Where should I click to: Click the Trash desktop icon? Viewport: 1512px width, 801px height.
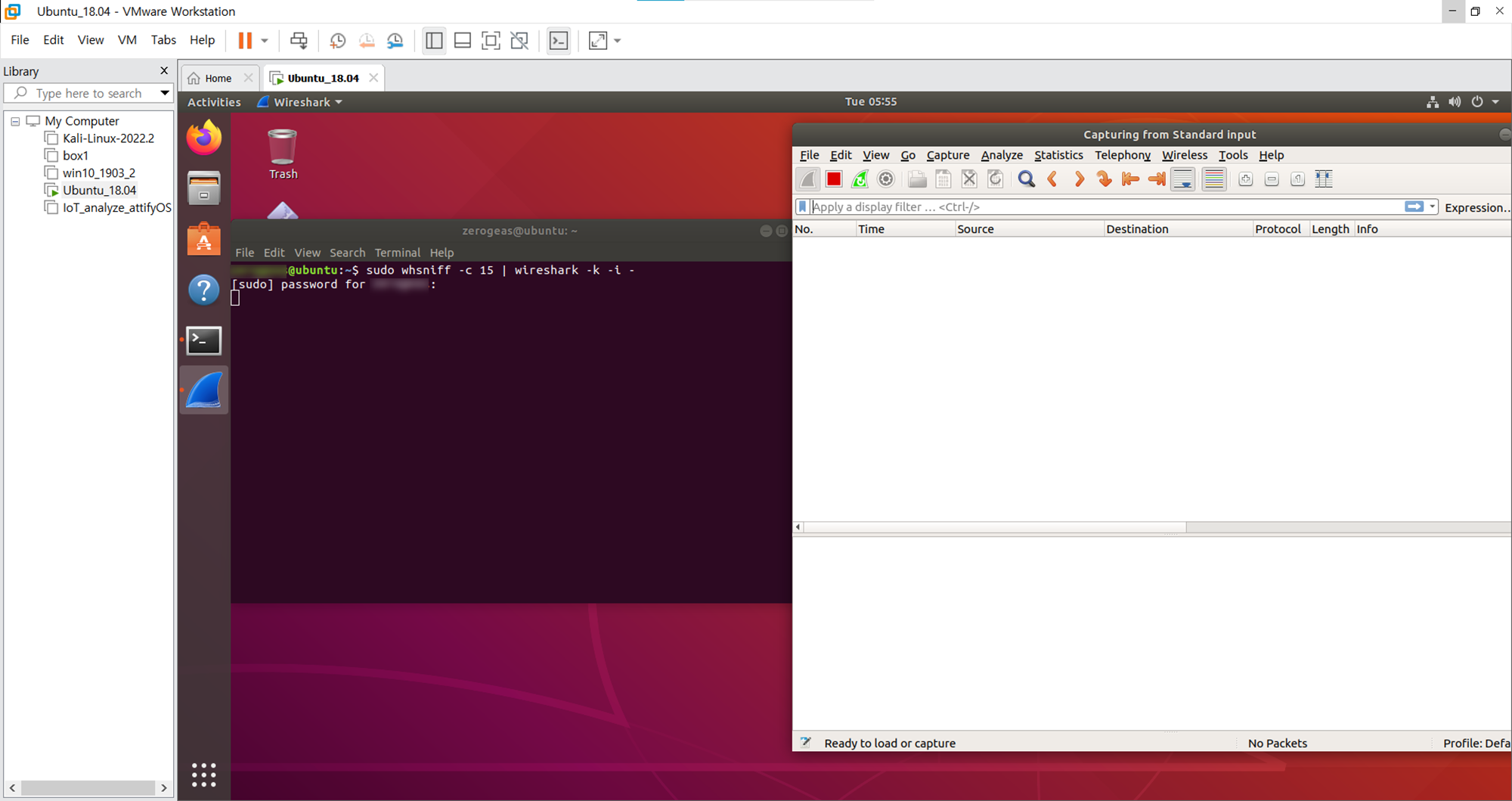283,154
